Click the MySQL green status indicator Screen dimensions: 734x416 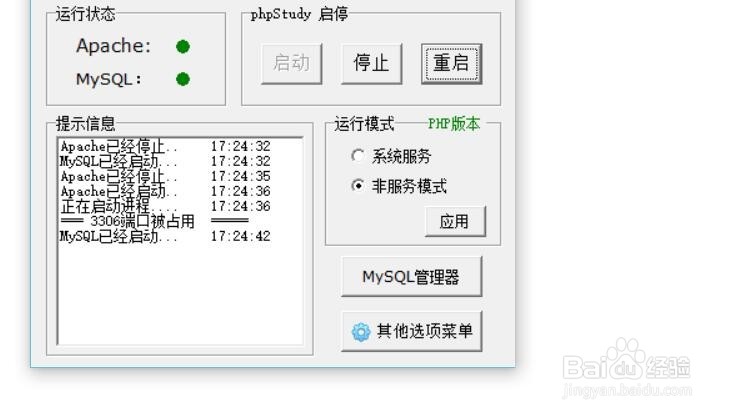click(x=183, y=79)
